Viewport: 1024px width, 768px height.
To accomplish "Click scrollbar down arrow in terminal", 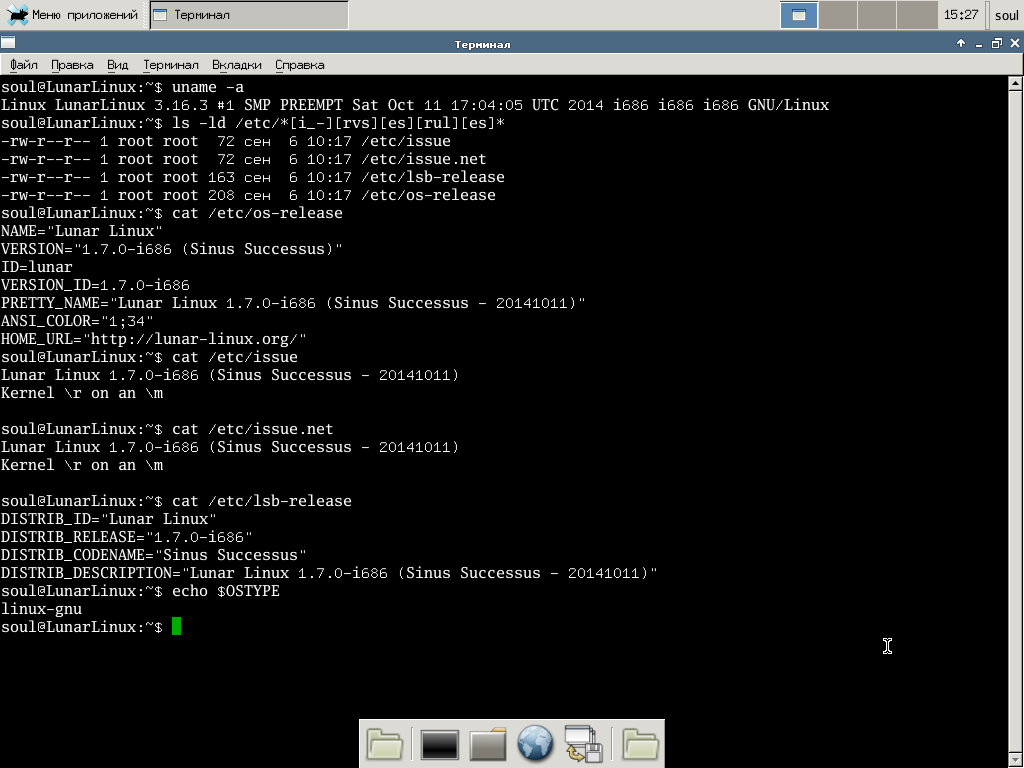I will (1016, 761).
